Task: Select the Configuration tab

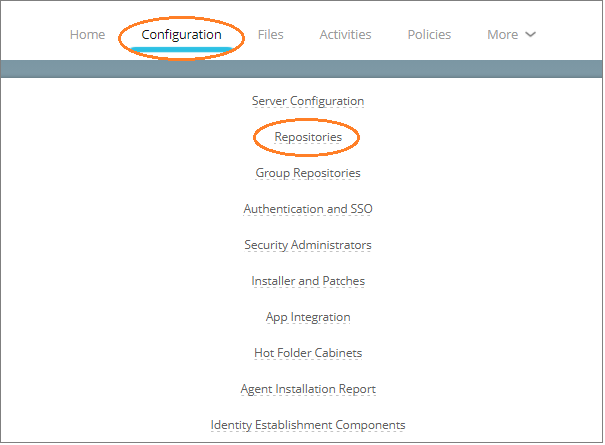Action: pos(181,35)
